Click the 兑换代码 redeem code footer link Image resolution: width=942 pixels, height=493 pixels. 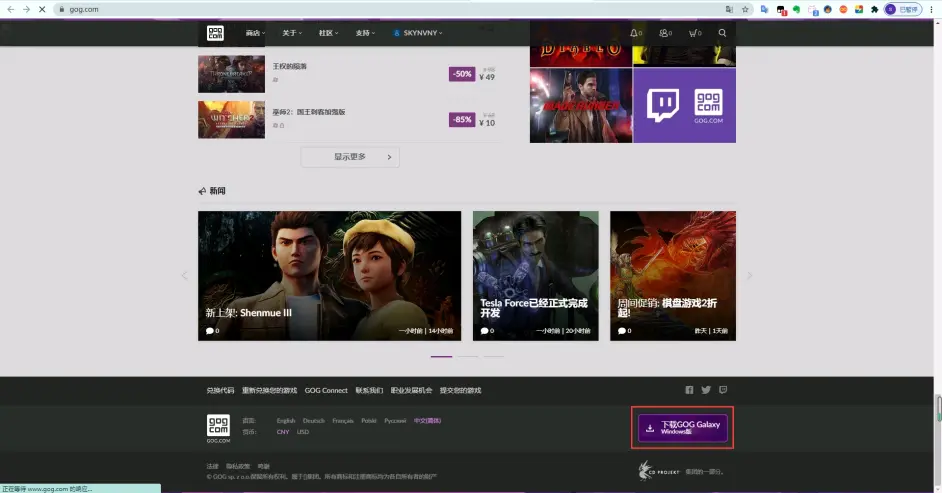(x=220, y=390)
